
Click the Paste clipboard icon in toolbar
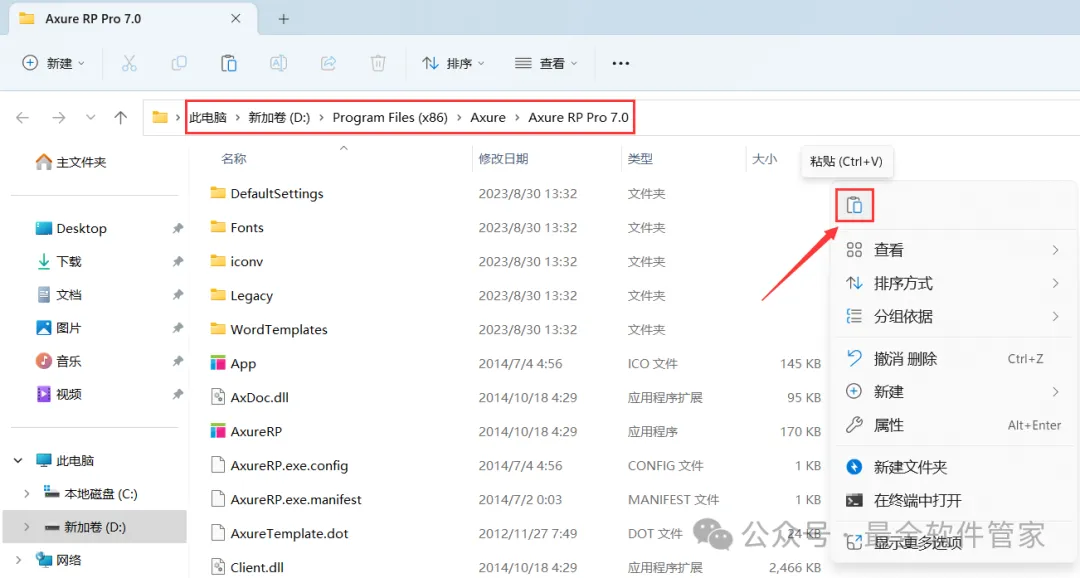click(229, 63)
